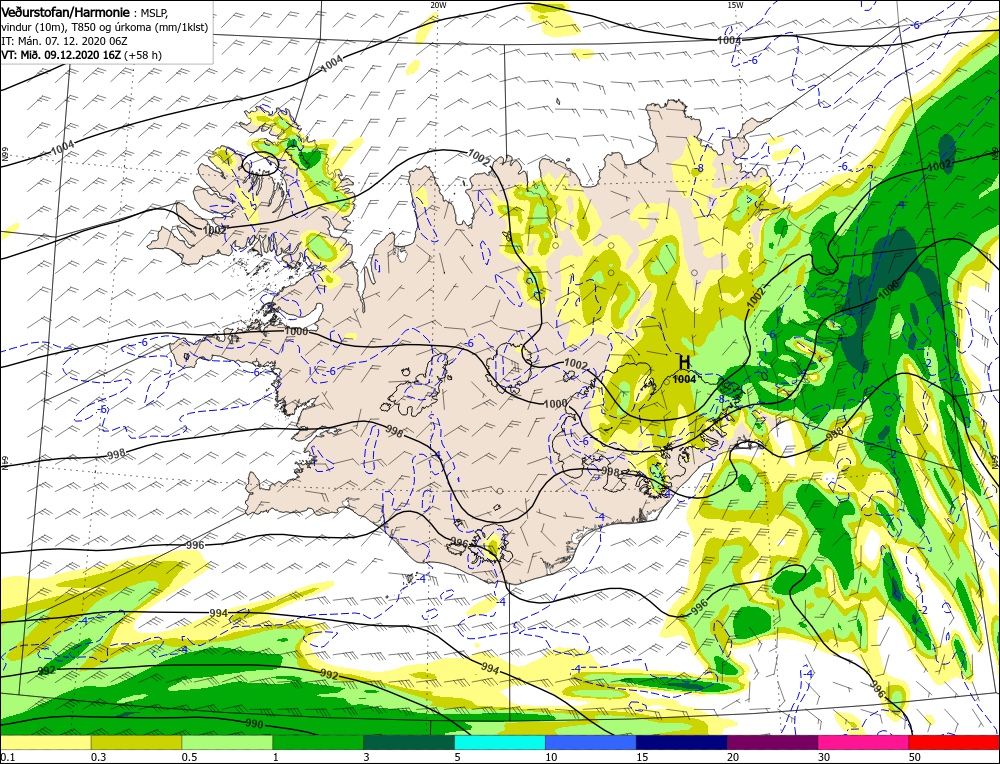
Task: Select the olive 0.3–0.5 mm legend swatch
Action: click(136, 742)
